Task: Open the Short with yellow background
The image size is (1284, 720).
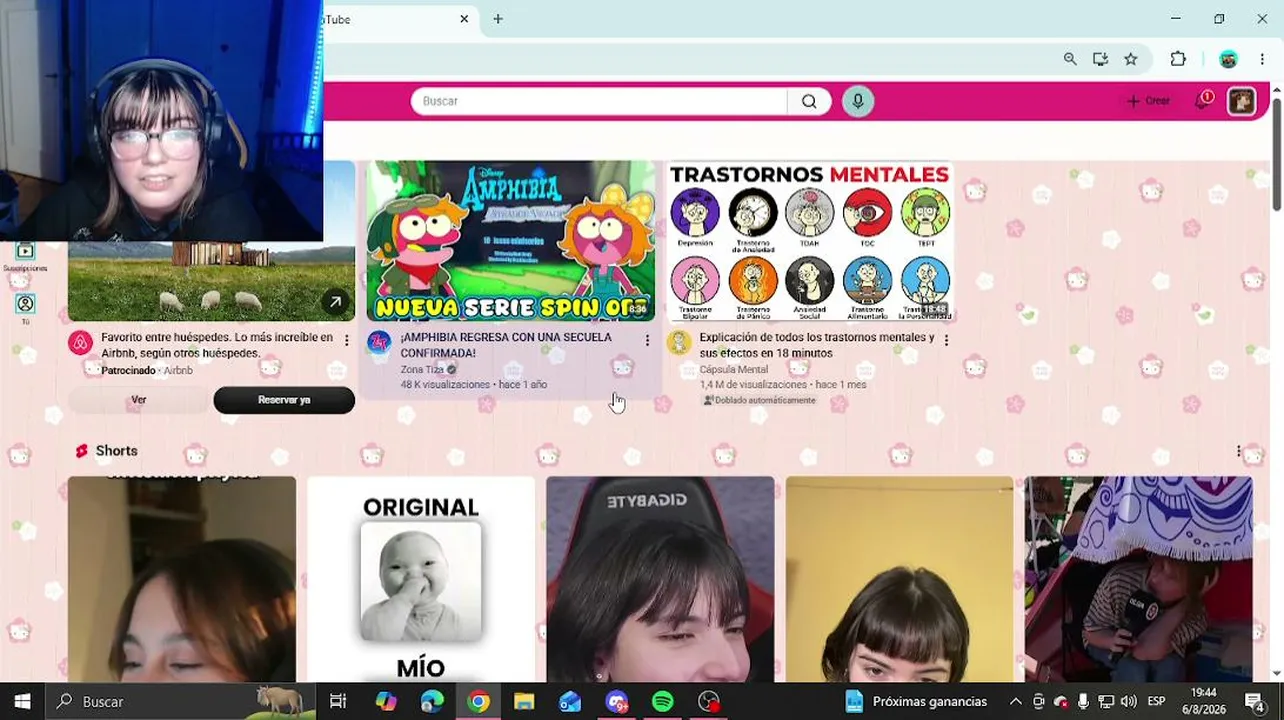Action: click(899, 579)
